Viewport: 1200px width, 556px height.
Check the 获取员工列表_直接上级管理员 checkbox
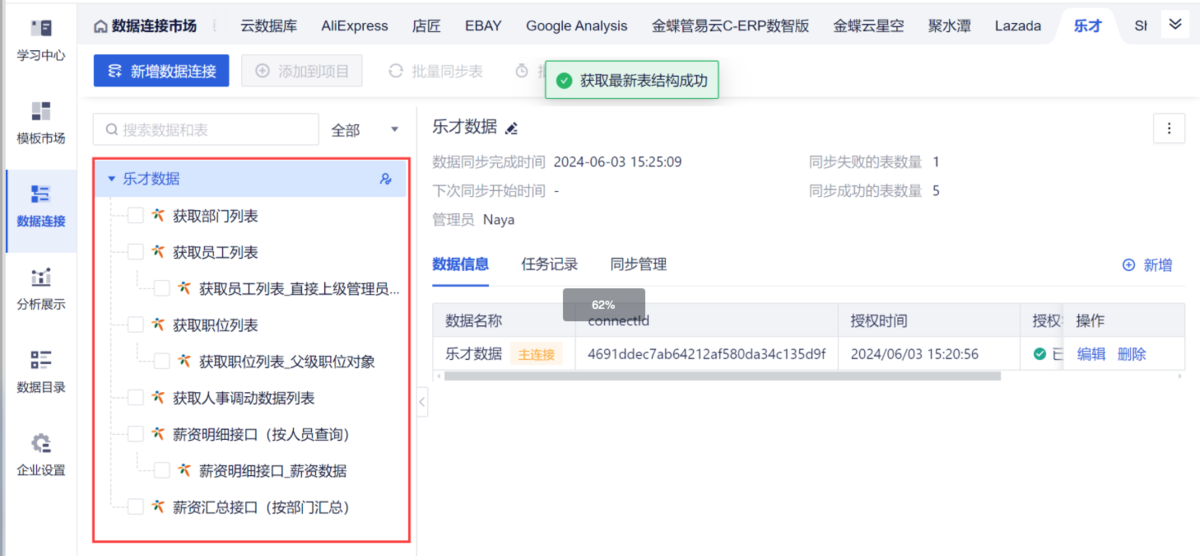click(162, 288)
